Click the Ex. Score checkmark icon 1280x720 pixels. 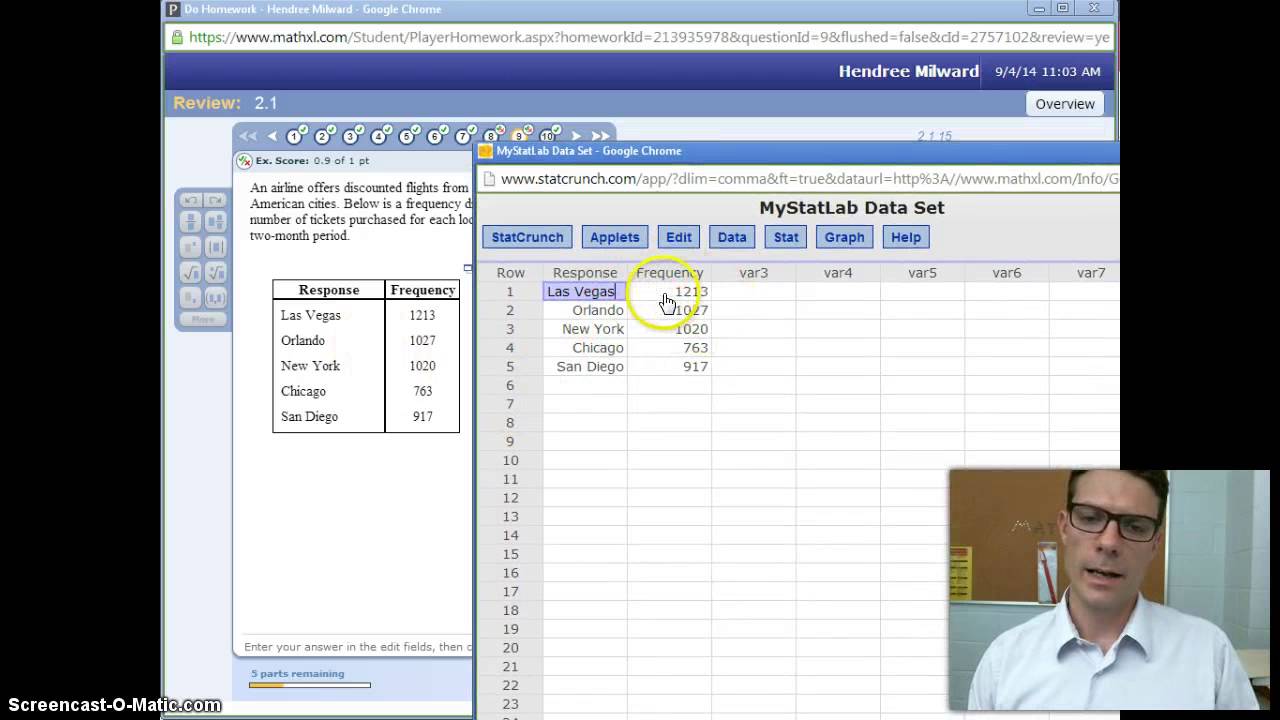coord(244,161)
